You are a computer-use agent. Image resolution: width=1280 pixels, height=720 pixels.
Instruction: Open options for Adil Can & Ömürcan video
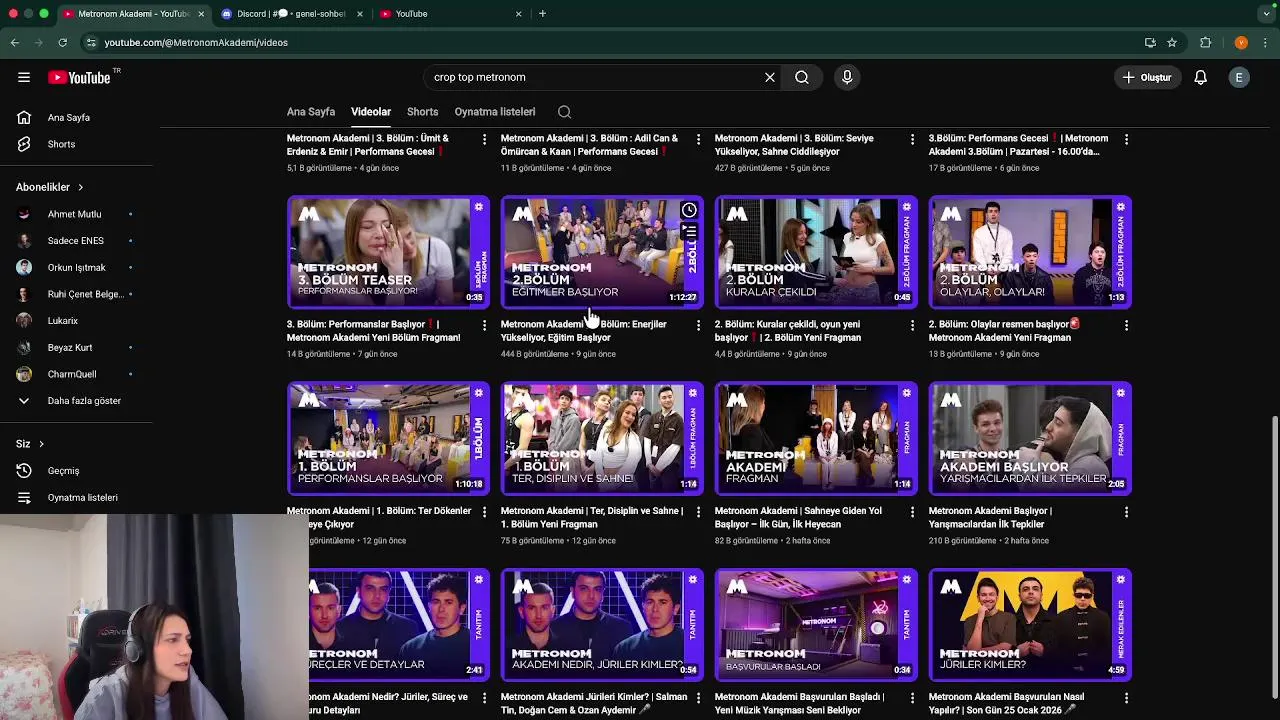coord(698,139)
